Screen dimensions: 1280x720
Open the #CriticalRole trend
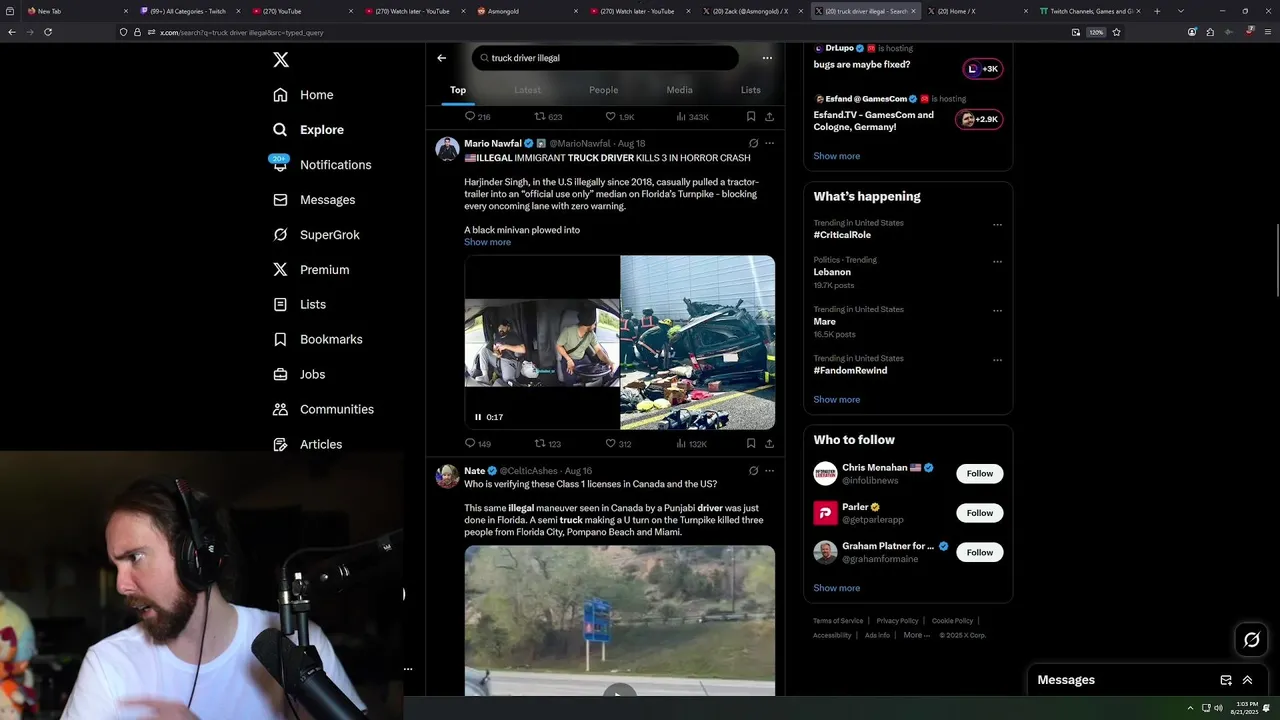click(842, 235)
